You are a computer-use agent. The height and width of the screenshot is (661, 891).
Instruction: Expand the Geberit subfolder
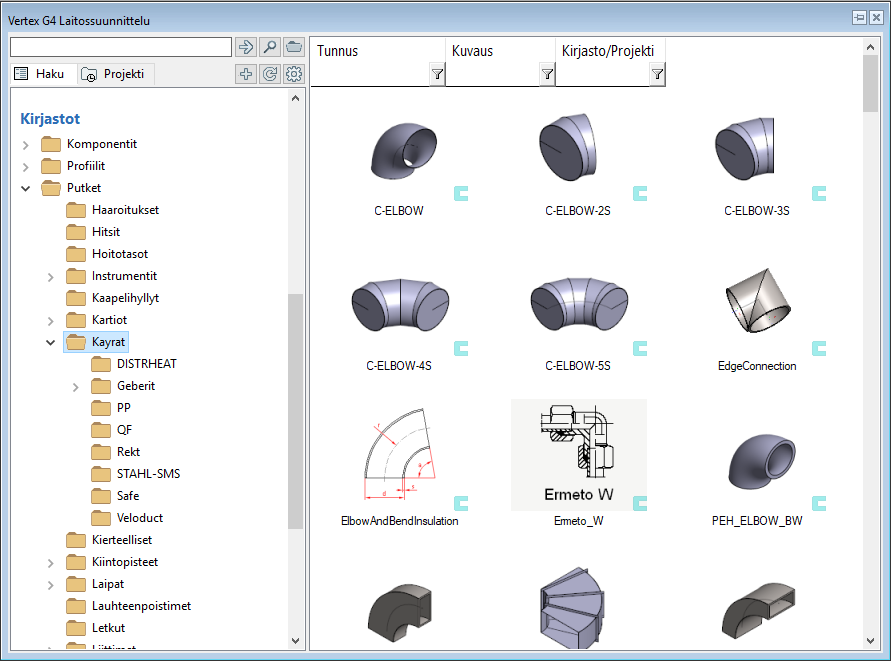tap(76, 386)
